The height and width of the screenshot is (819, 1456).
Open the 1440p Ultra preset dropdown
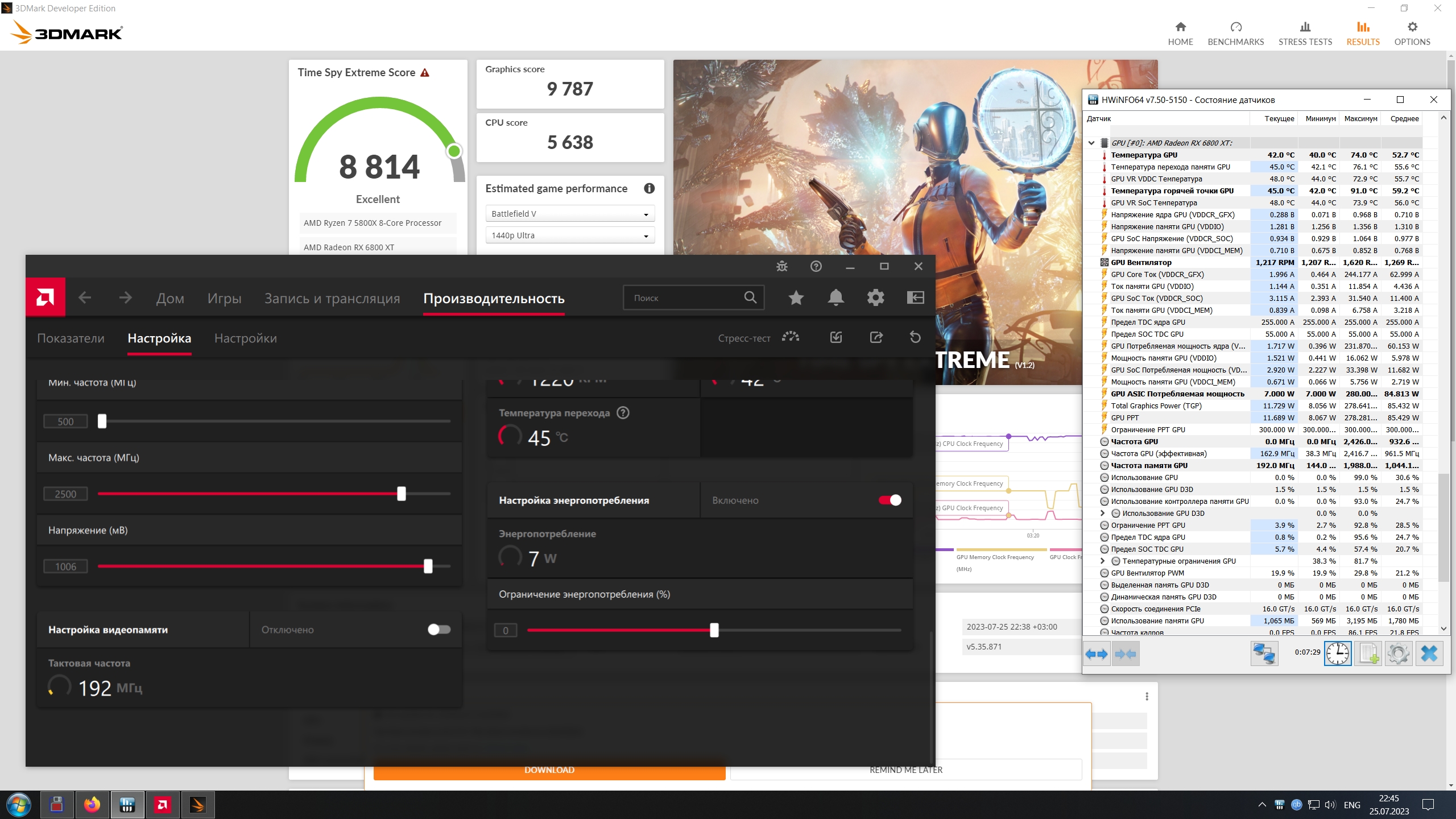pyautogui.click(x=570, y=235)
